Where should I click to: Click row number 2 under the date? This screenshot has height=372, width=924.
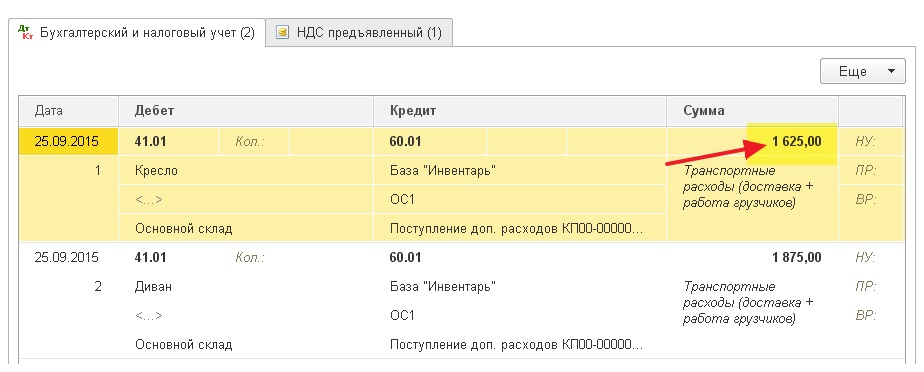[98, 287]
